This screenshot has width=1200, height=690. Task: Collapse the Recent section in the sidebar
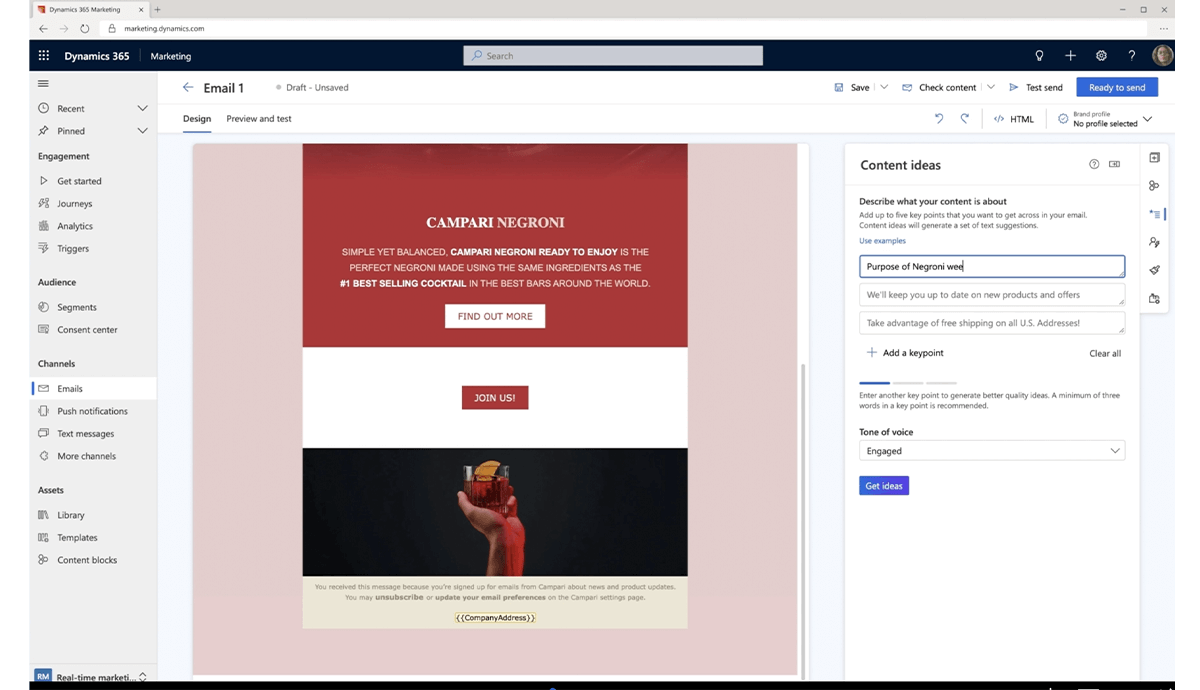point(142,108)
